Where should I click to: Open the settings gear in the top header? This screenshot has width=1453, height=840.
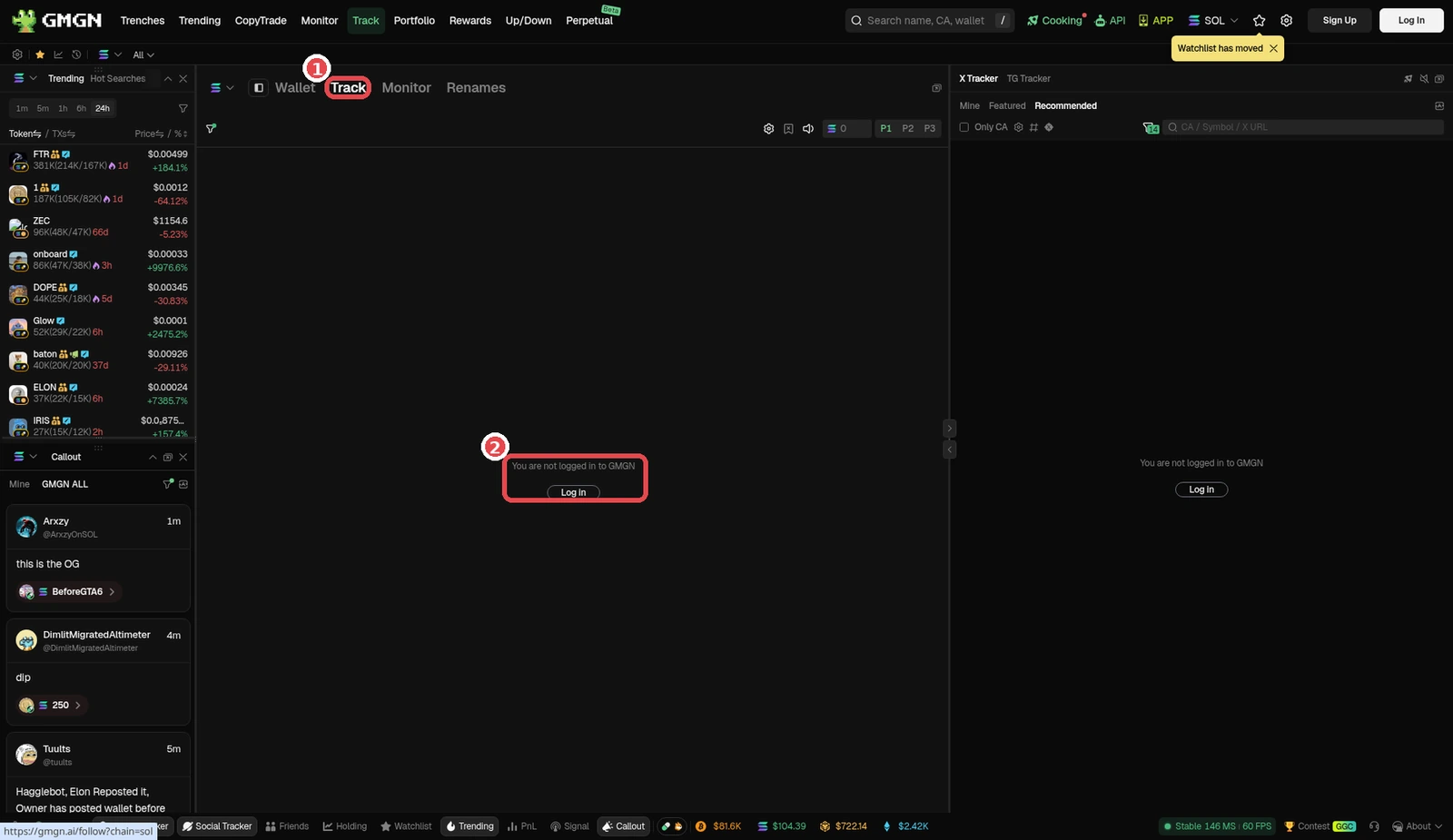tap(1286, 20)
